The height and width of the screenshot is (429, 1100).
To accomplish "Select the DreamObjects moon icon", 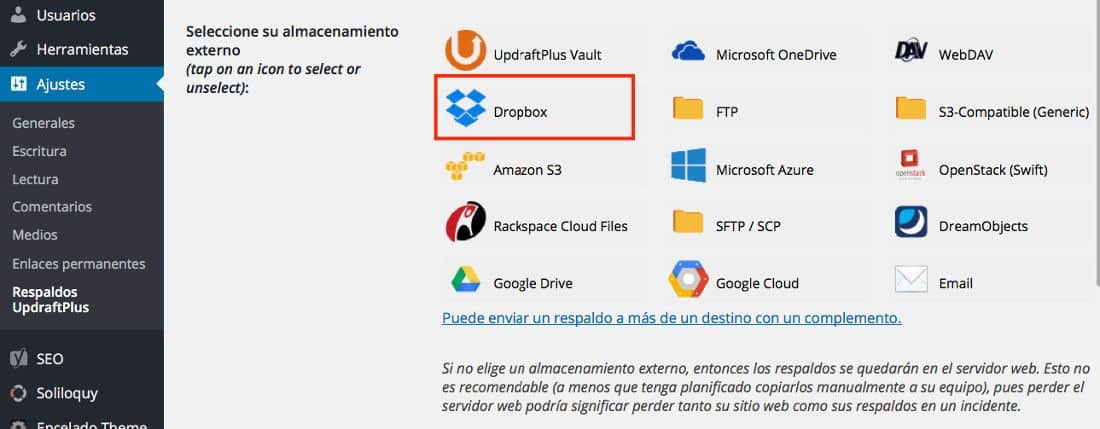I will coord(911,222).
